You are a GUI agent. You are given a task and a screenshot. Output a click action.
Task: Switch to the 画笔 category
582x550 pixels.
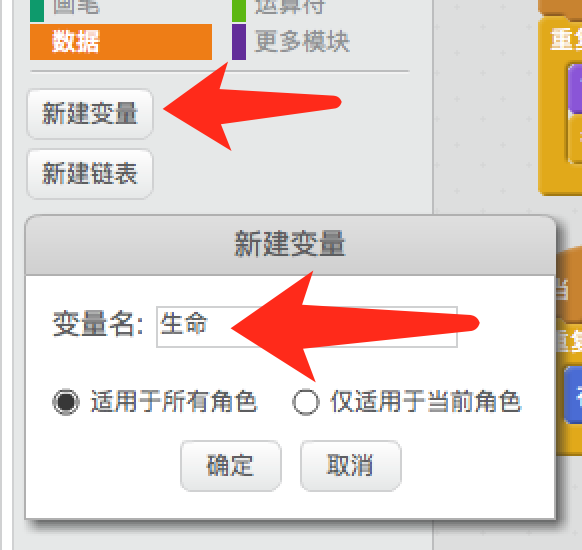point(76,6)
